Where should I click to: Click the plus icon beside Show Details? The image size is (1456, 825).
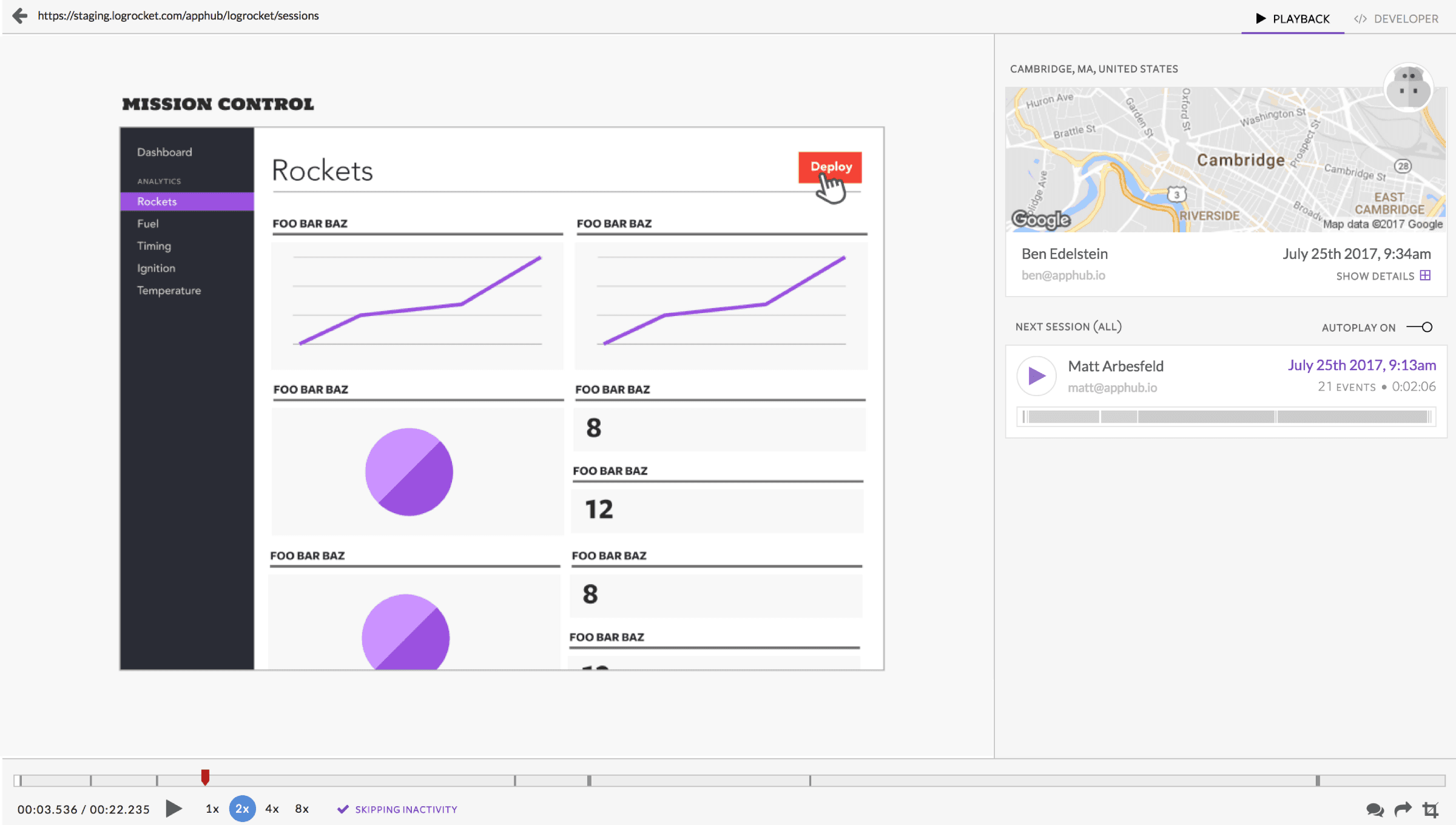pos(1426,275)
